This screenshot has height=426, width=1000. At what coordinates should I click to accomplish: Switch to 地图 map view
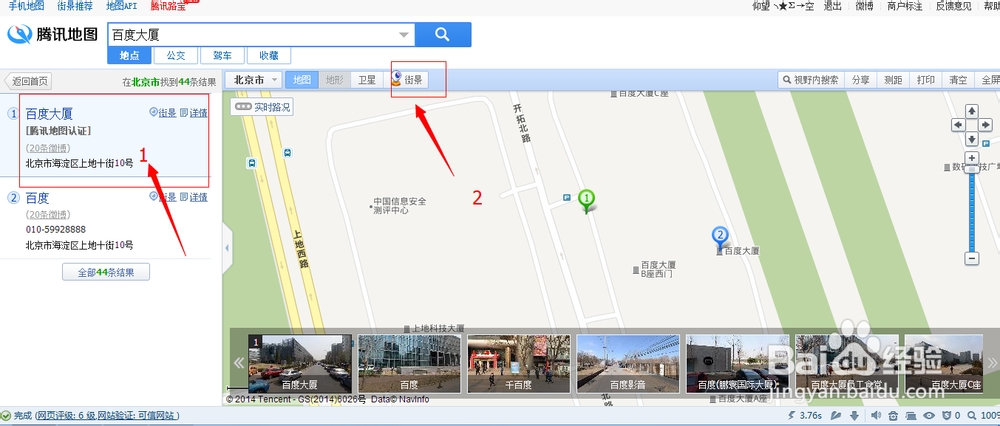(302, 80)
